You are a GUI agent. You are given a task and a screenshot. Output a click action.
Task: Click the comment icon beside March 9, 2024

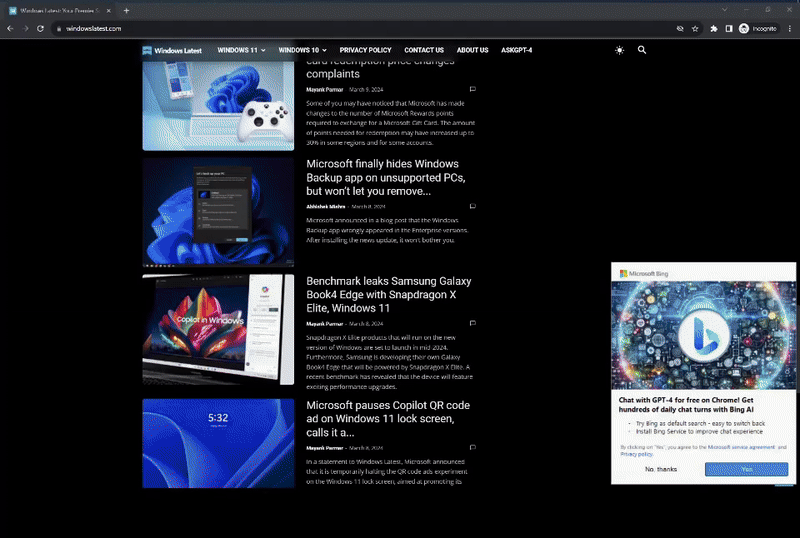[x=472, y=89]
